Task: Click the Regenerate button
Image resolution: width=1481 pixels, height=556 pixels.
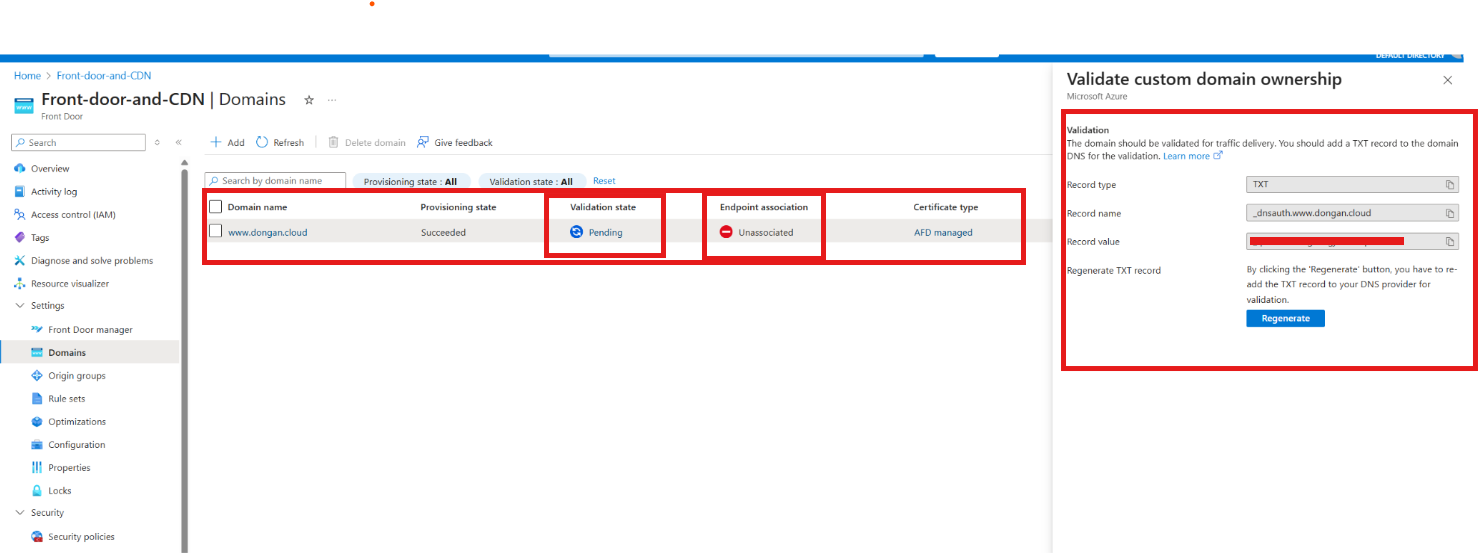Action: pyautogui.click(x=1285, y=318)
